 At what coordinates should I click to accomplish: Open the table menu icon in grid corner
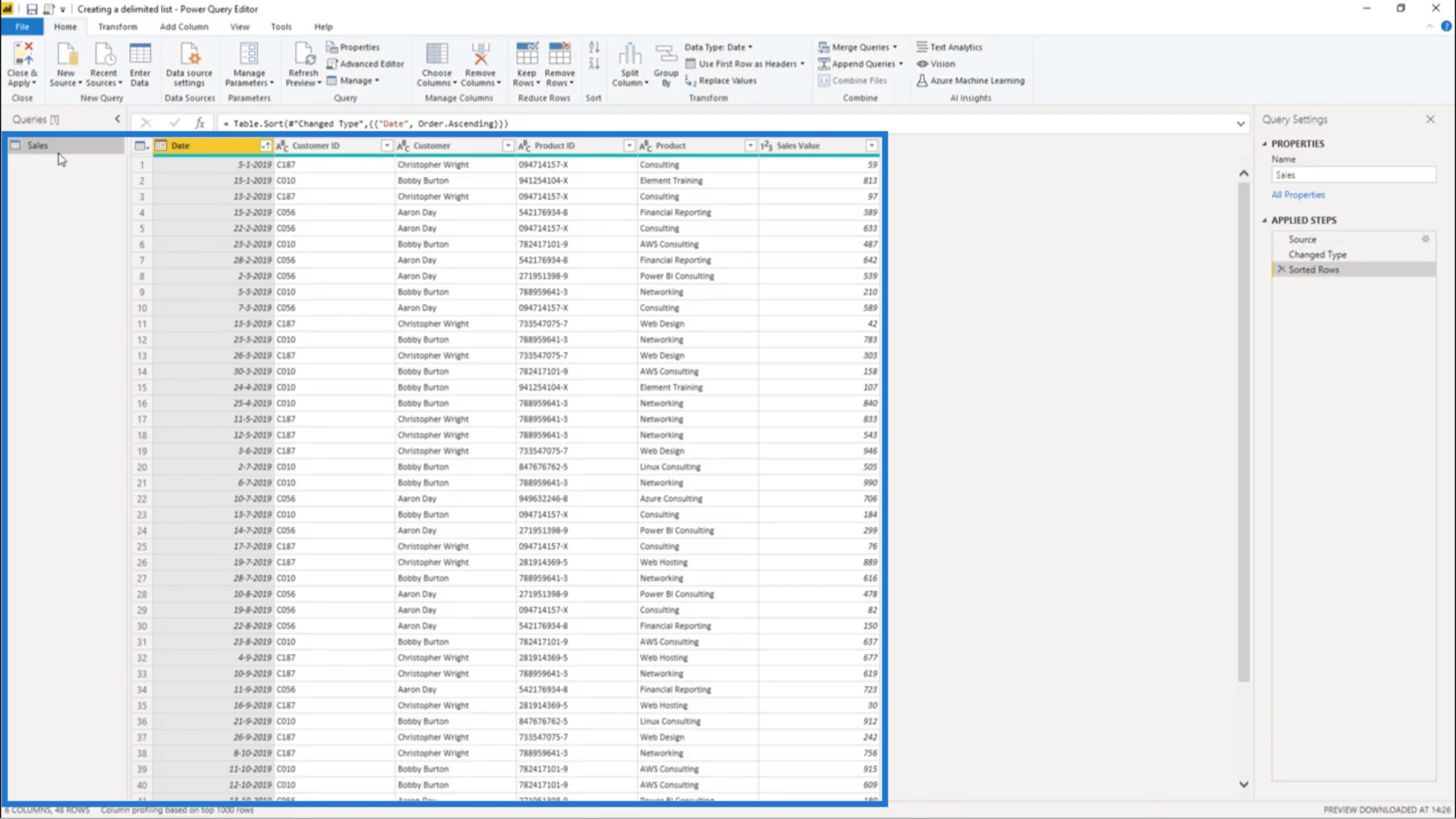pos(141,146)
